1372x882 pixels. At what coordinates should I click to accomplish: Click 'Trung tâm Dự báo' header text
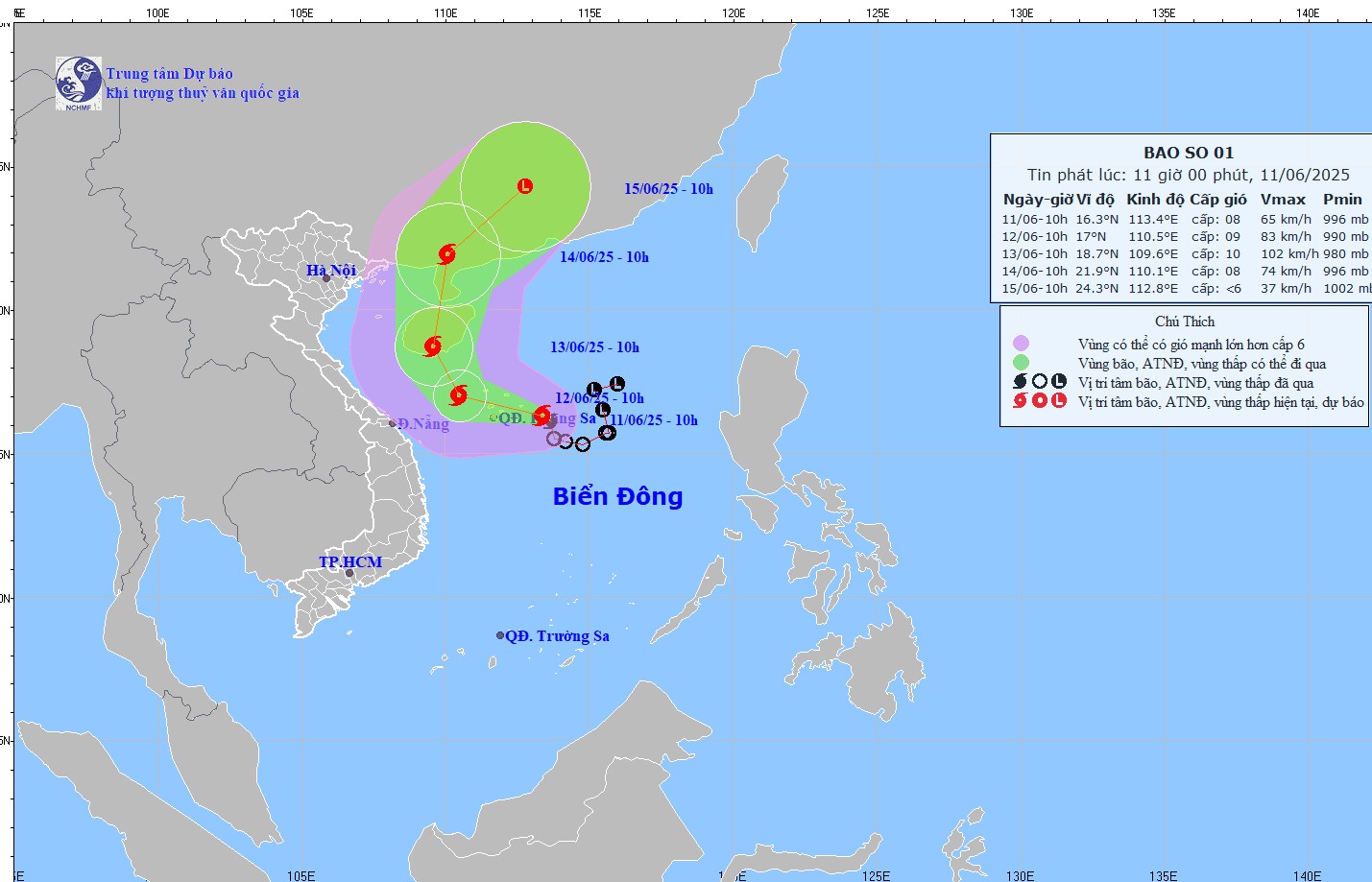point(169,74)
